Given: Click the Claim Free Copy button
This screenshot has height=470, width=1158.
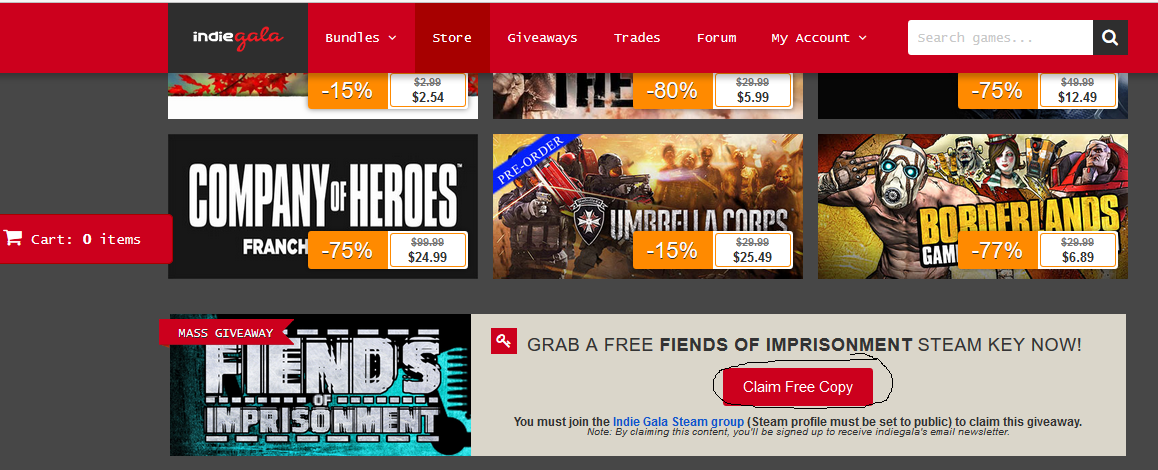Looking at the screenshot, I should coord(798,386).
